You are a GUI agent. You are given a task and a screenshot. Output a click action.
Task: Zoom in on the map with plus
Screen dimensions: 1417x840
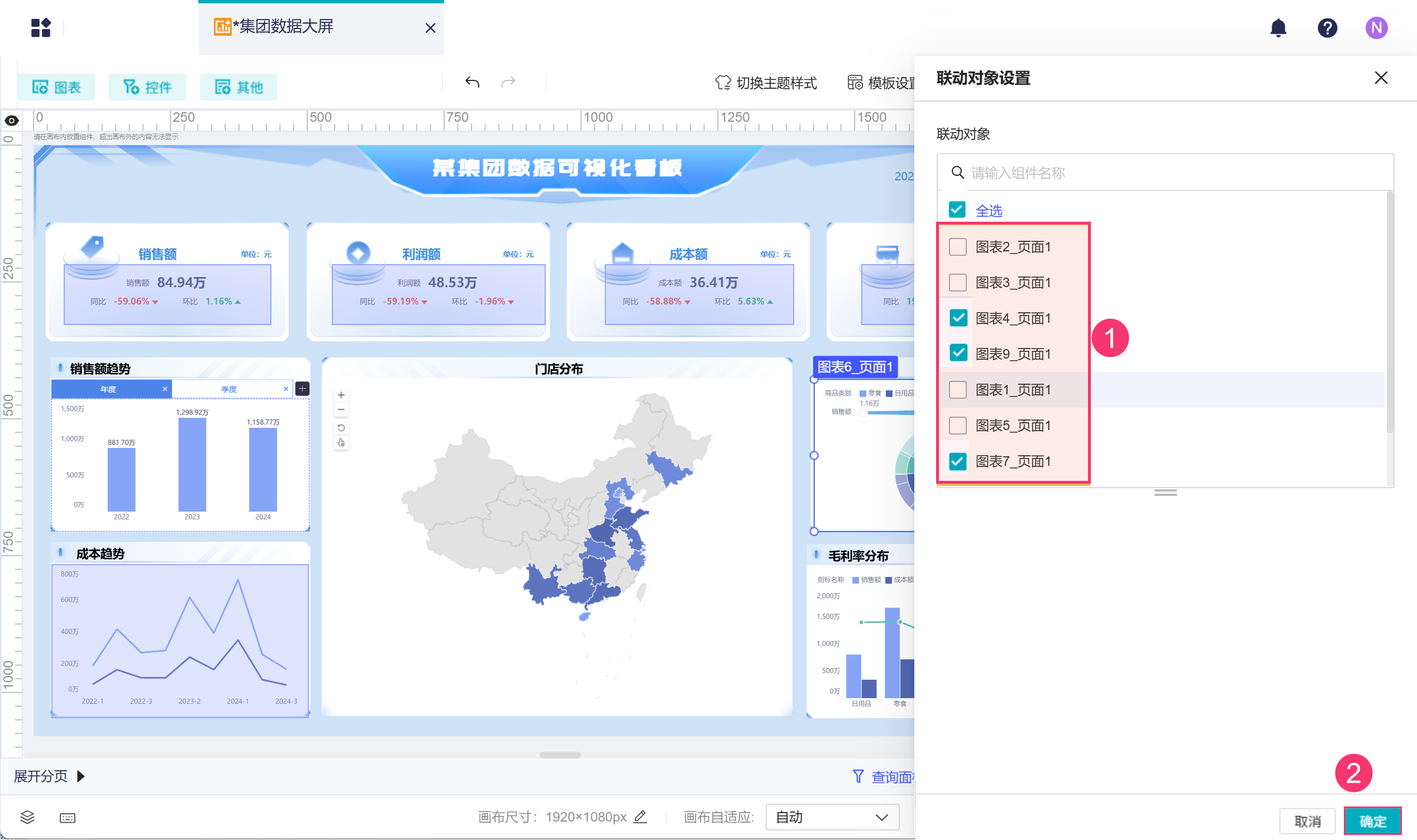pos(341,394)
